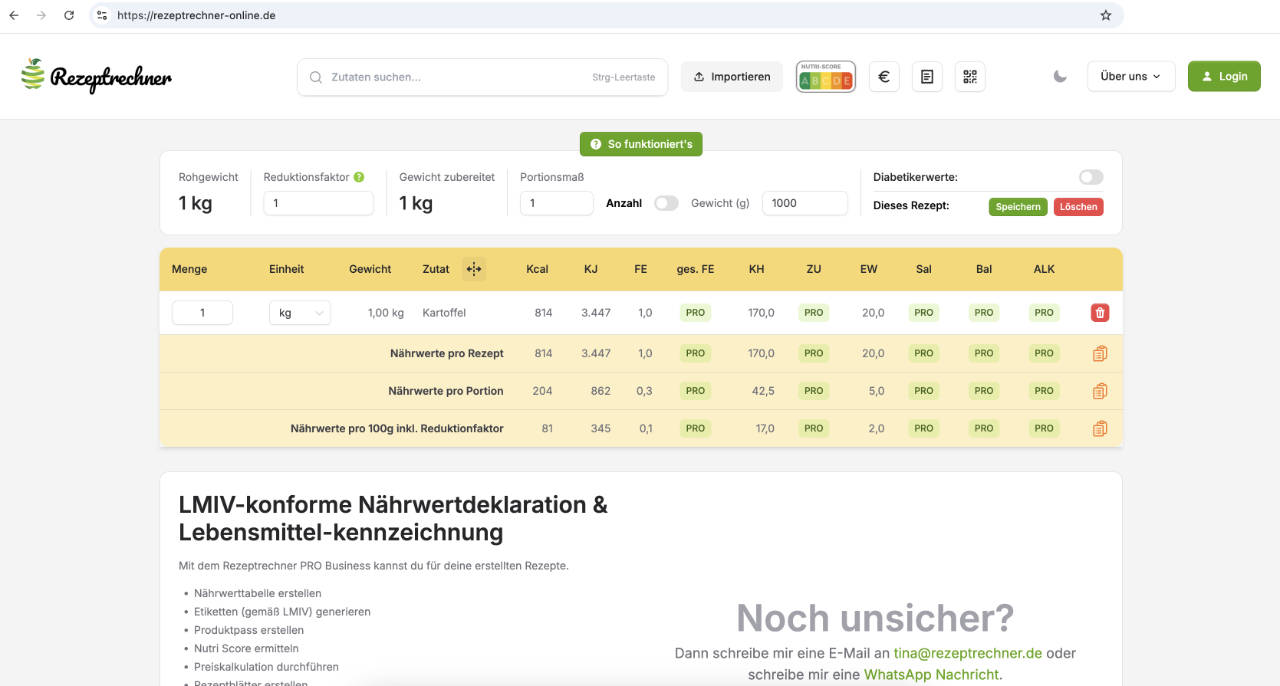The width and height of the screenshot is (1280, 686).
Task: Copy Nährwerte pro Rezept via clipboard icon
Action: coord(1100,352)
